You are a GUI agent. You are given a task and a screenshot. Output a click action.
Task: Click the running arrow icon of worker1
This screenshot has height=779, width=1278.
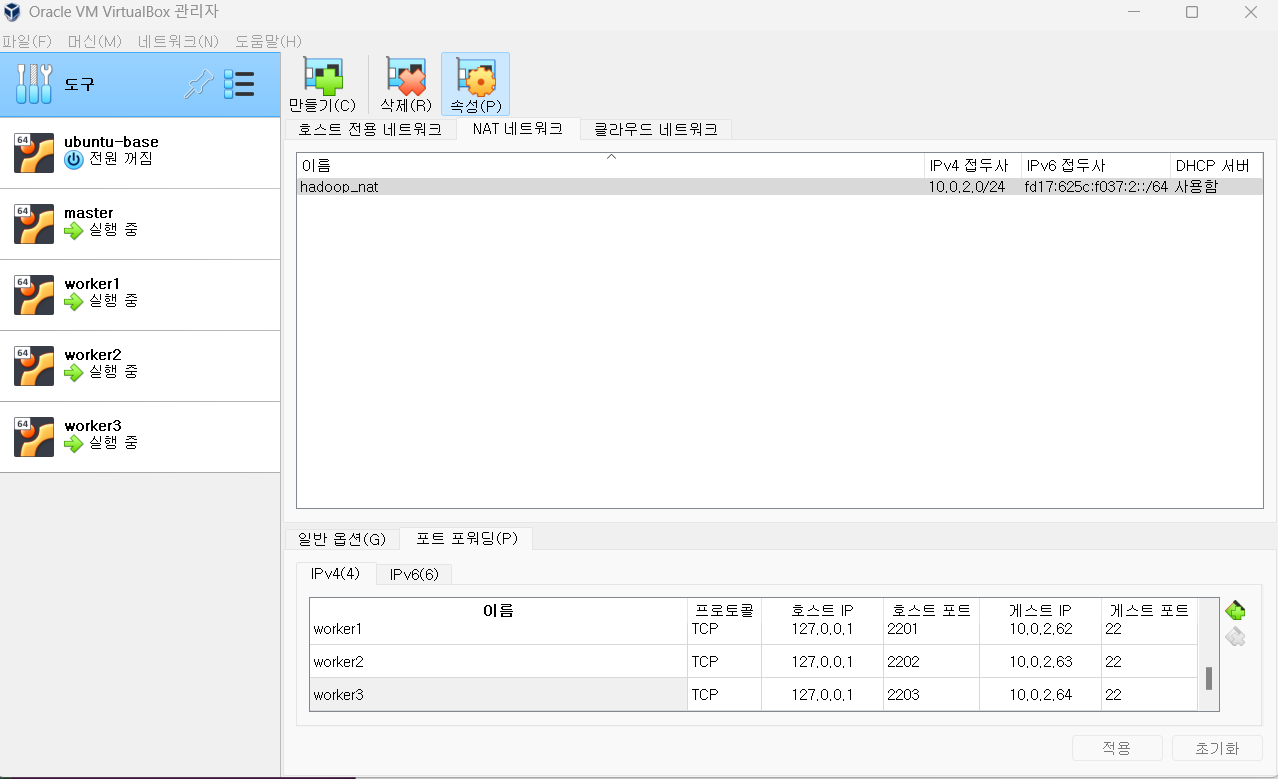(x=74, y=302)
